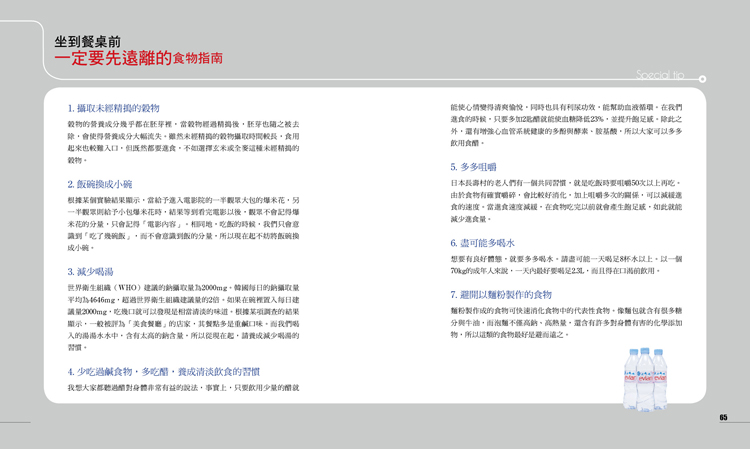The width and height of the screenshot is (750, 449).
Task: Select heading 5. 多多咀嚼
Action: pos(474,166)
